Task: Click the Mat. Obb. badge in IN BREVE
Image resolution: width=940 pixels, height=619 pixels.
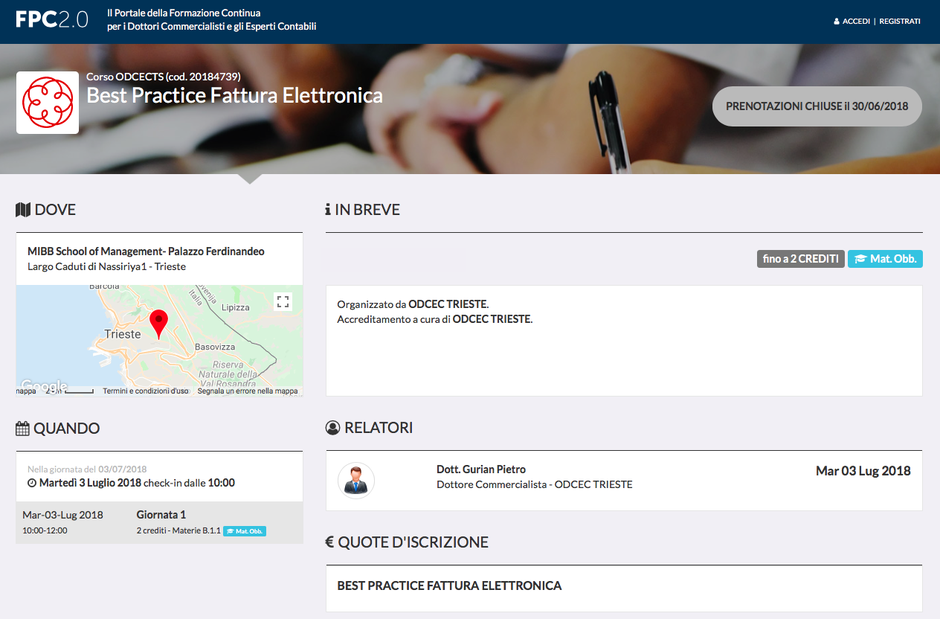Action: click(x=885, y=259)
